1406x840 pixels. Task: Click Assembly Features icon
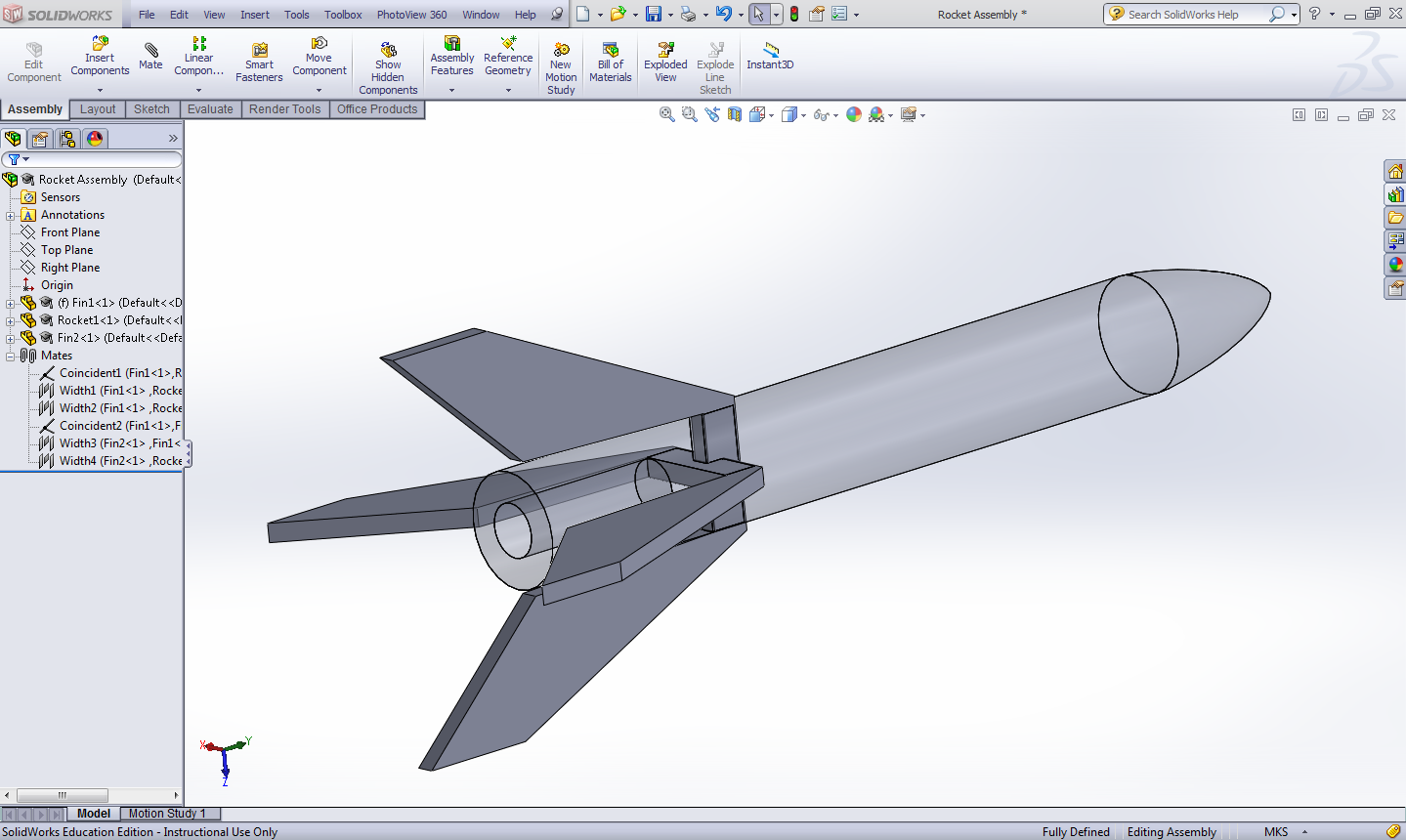(452, 43)
